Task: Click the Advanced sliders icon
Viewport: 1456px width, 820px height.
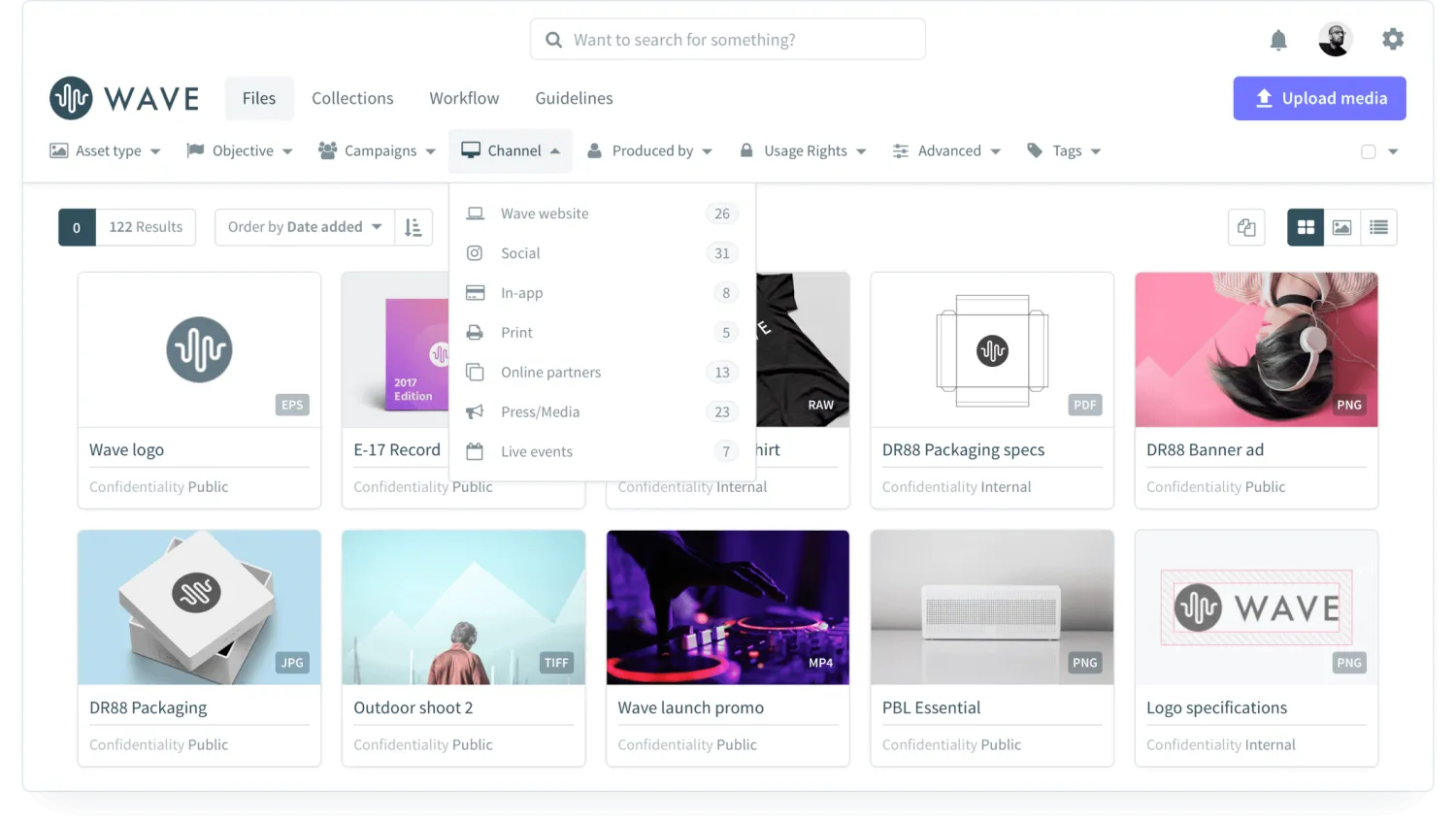Action: pos(901,150)
